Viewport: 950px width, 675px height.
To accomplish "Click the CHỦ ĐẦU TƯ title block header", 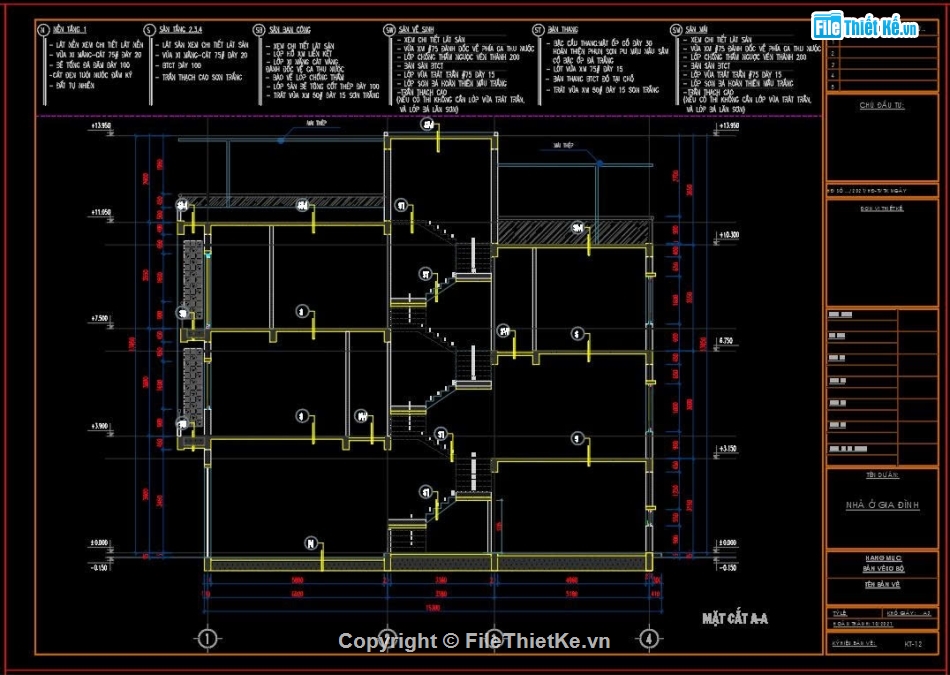I will point(881,106).
